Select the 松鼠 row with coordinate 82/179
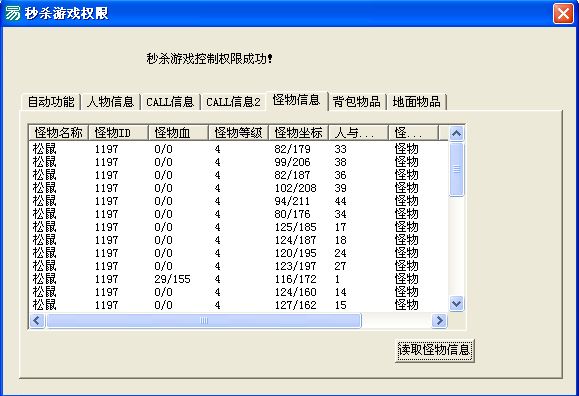 (239, 149)
